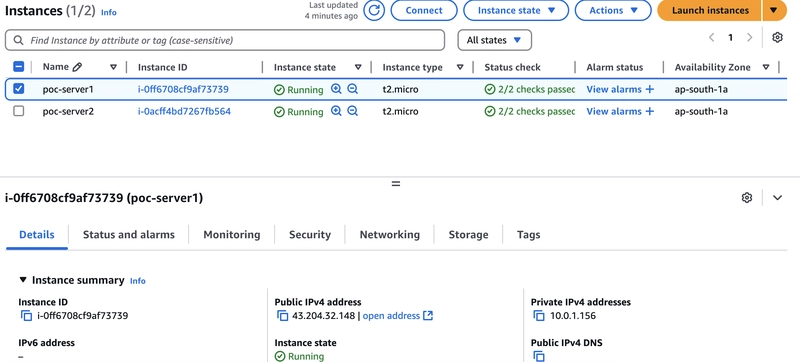Copy the Instance ID in summary
800x362 pixels.
tap(27, 316)
